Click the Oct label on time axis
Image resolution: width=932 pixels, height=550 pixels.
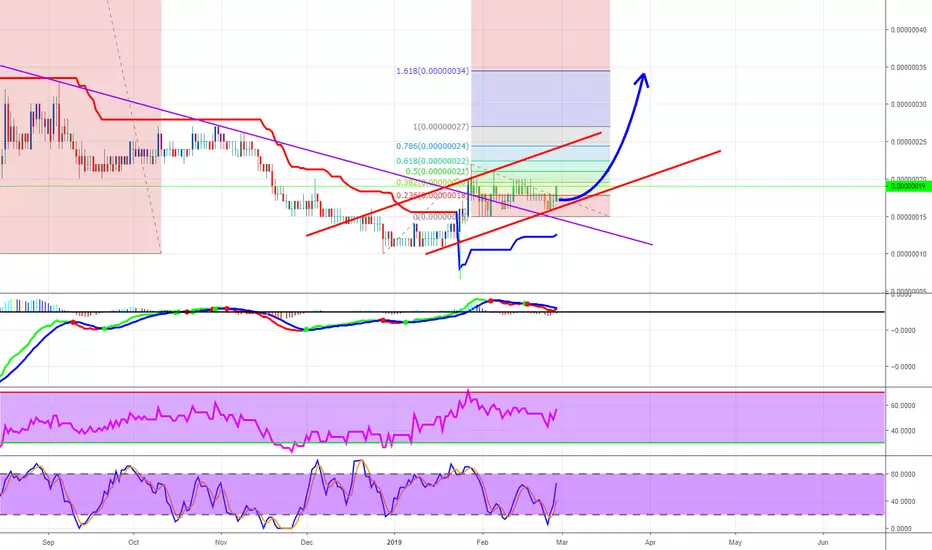[x=134, y=542]
